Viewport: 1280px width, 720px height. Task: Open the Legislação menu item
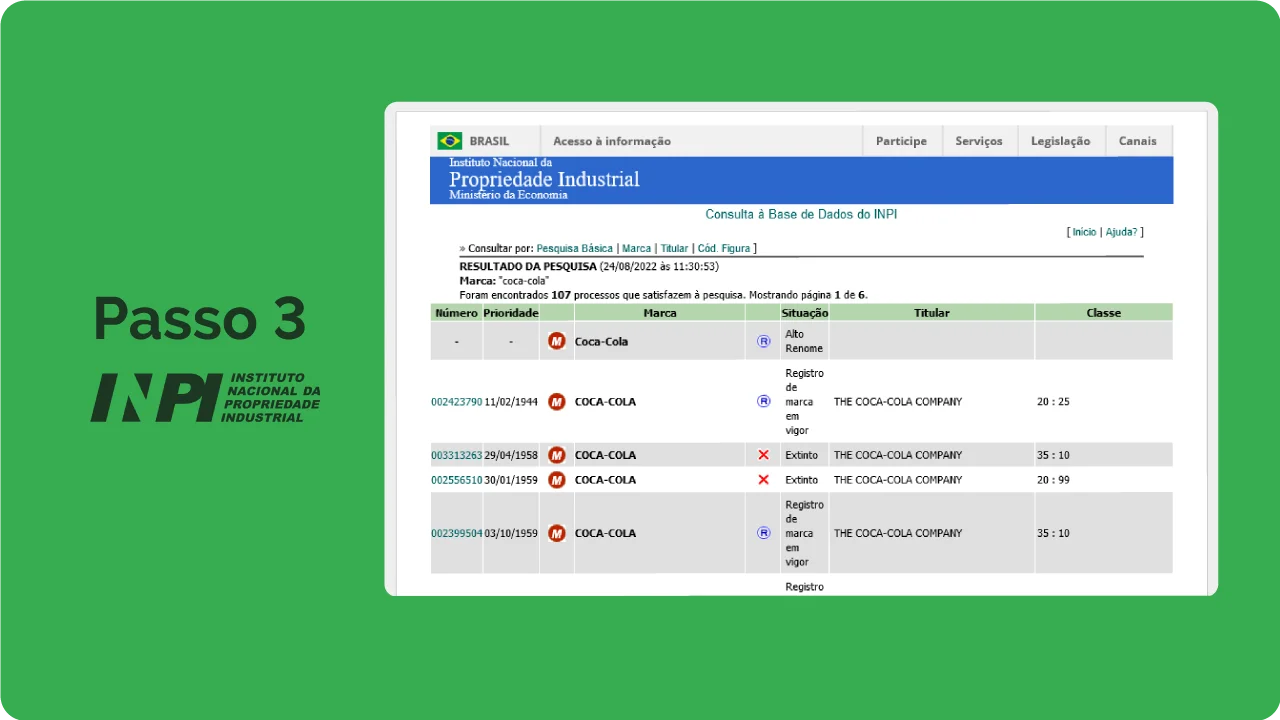(1061, 141)
